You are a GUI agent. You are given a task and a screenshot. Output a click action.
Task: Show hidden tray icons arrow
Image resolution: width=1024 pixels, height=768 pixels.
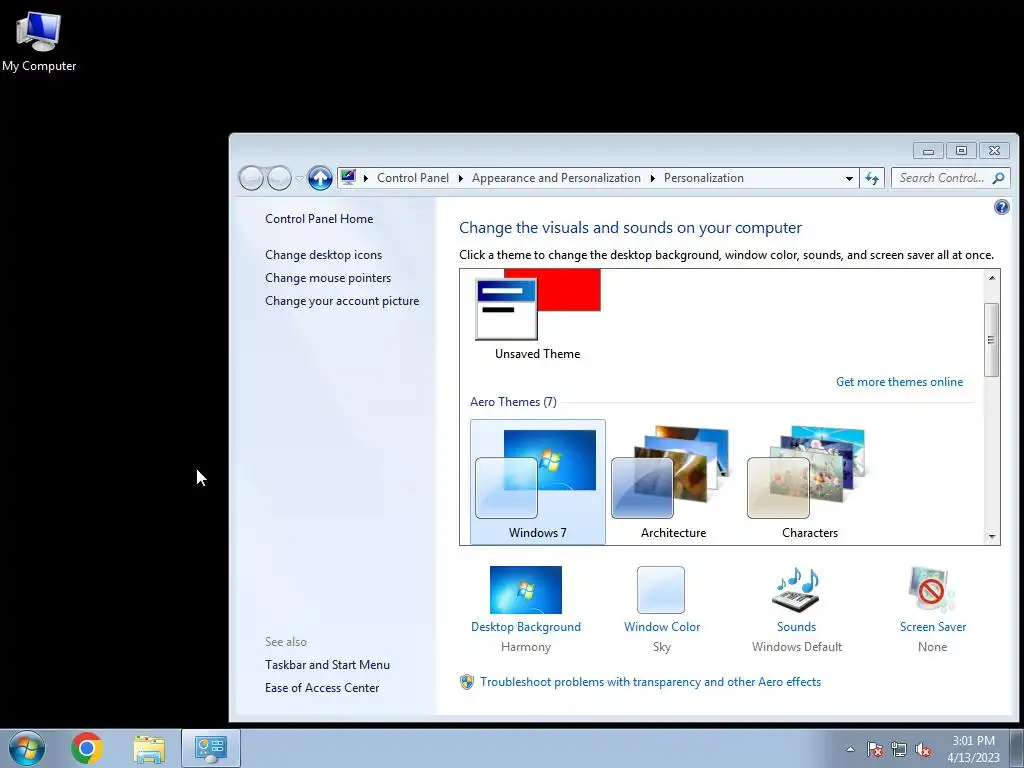click(x=850, y=749)
